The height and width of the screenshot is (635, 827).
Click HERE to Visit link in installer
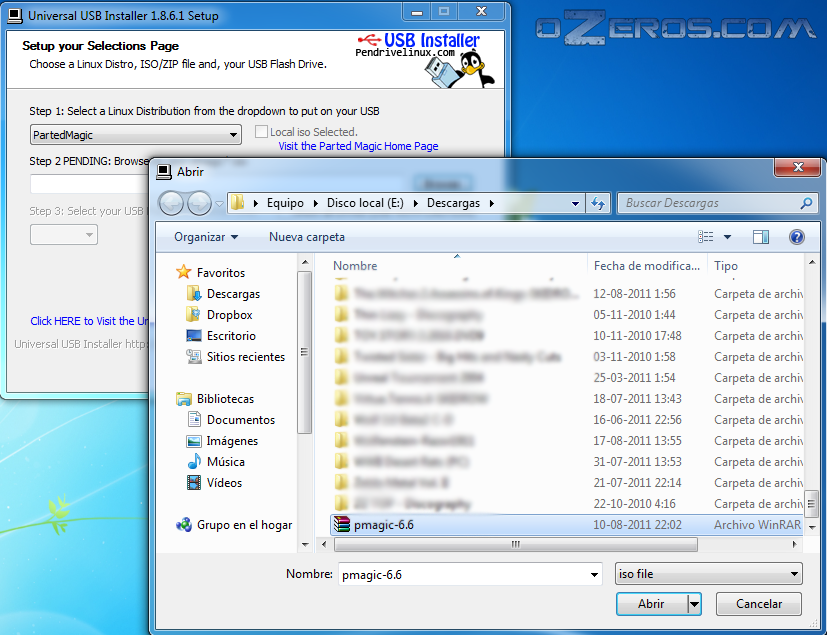89,321
